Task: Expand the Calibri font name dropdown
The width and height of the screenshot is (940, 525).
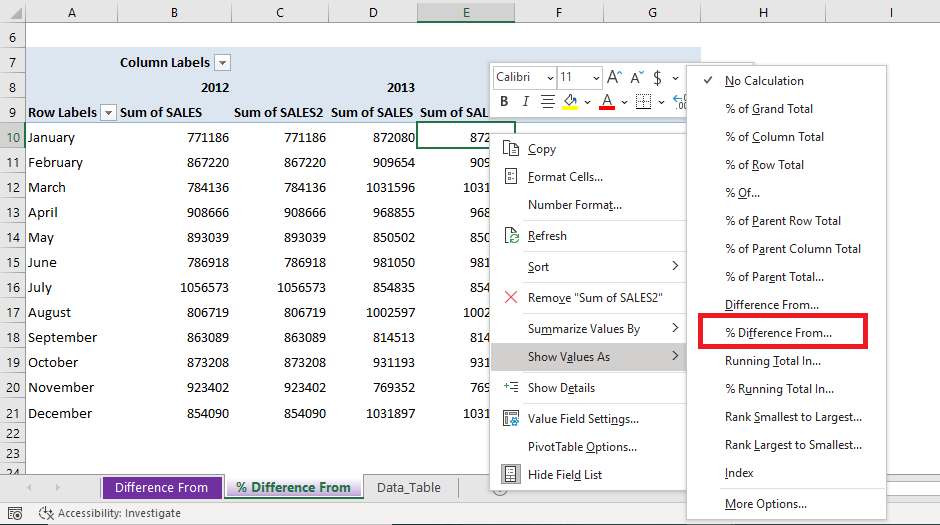Action: click(x=550, y=77)
